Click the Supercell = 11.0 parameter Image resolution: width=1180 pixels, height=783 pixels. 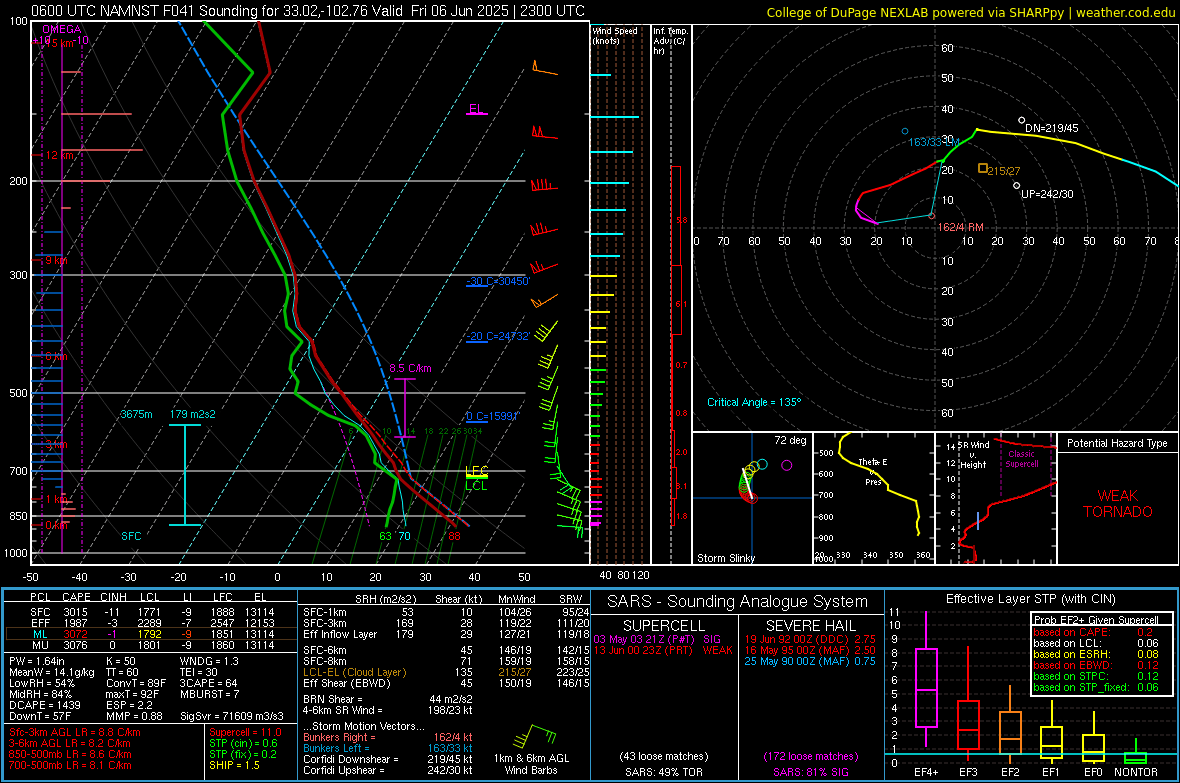pos(245,732)
